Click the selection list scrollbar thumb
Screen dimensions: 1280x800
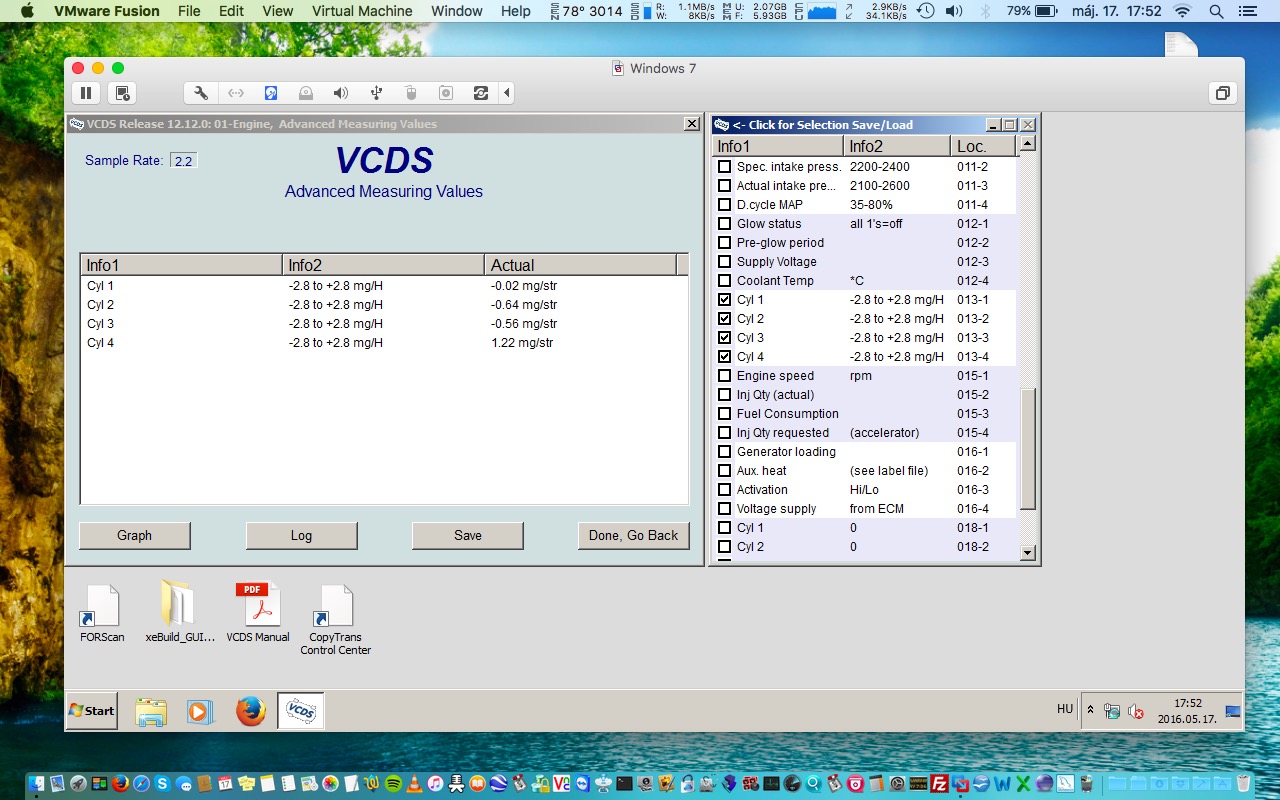pos(1027,450)
